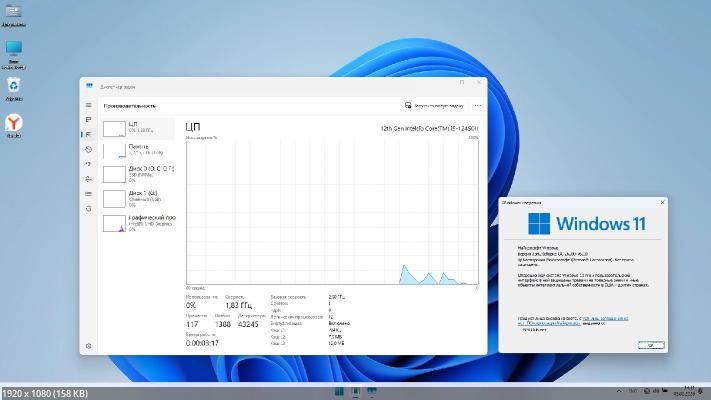The height and width of the screenshot is (400, 711).
Task: Open the license terms link in About Windows
Action: (600, 319)
